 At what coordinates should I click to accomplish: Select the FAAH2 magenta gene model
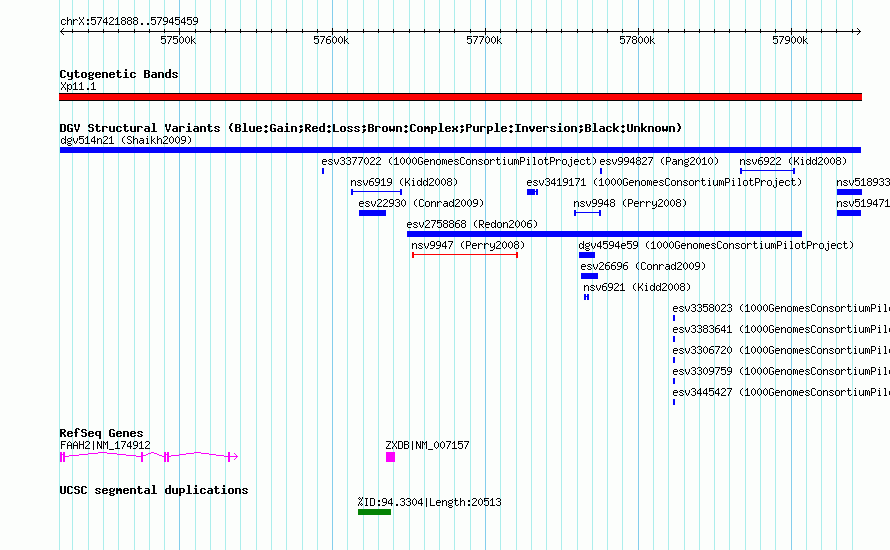[149, 456]
